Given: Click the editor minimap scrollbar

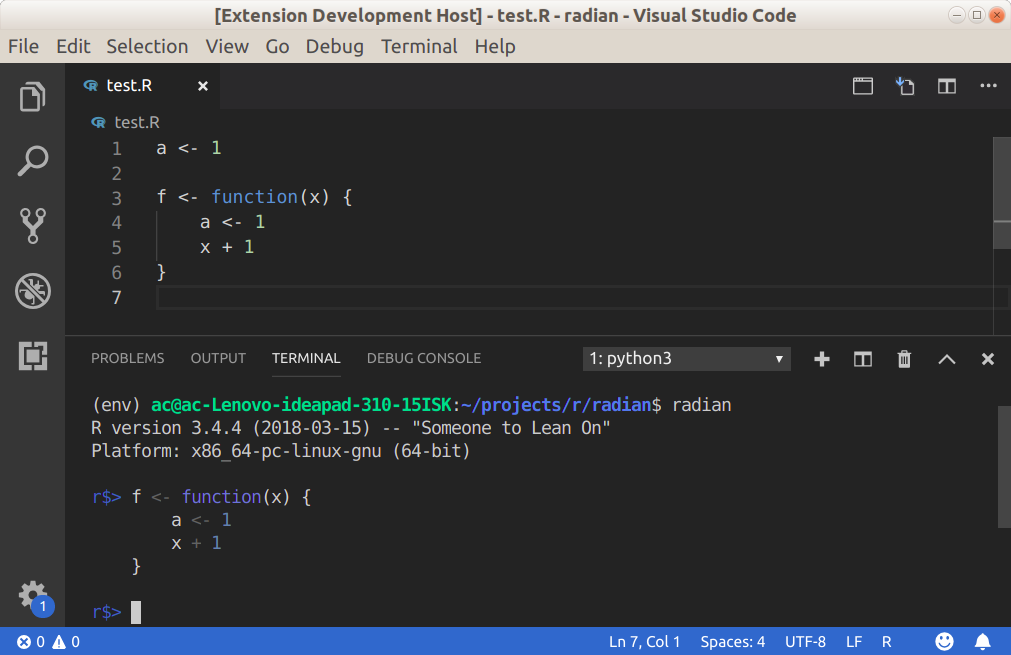Looking at the screenshot, I should [x=1002, y=193].
